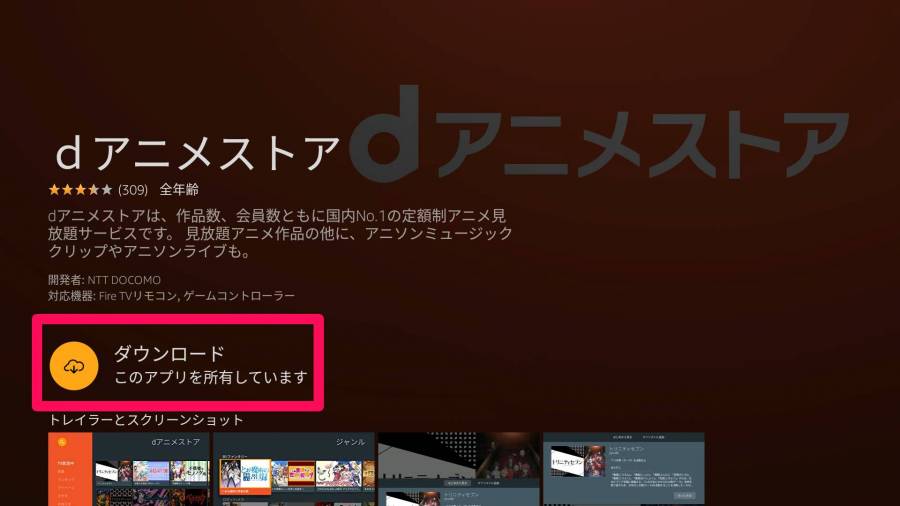The height and width of the screenshot is (506, 900).
Task: Open the third screenshot with dark theater image
Action: pyautogui.click(x=459, y=469)
